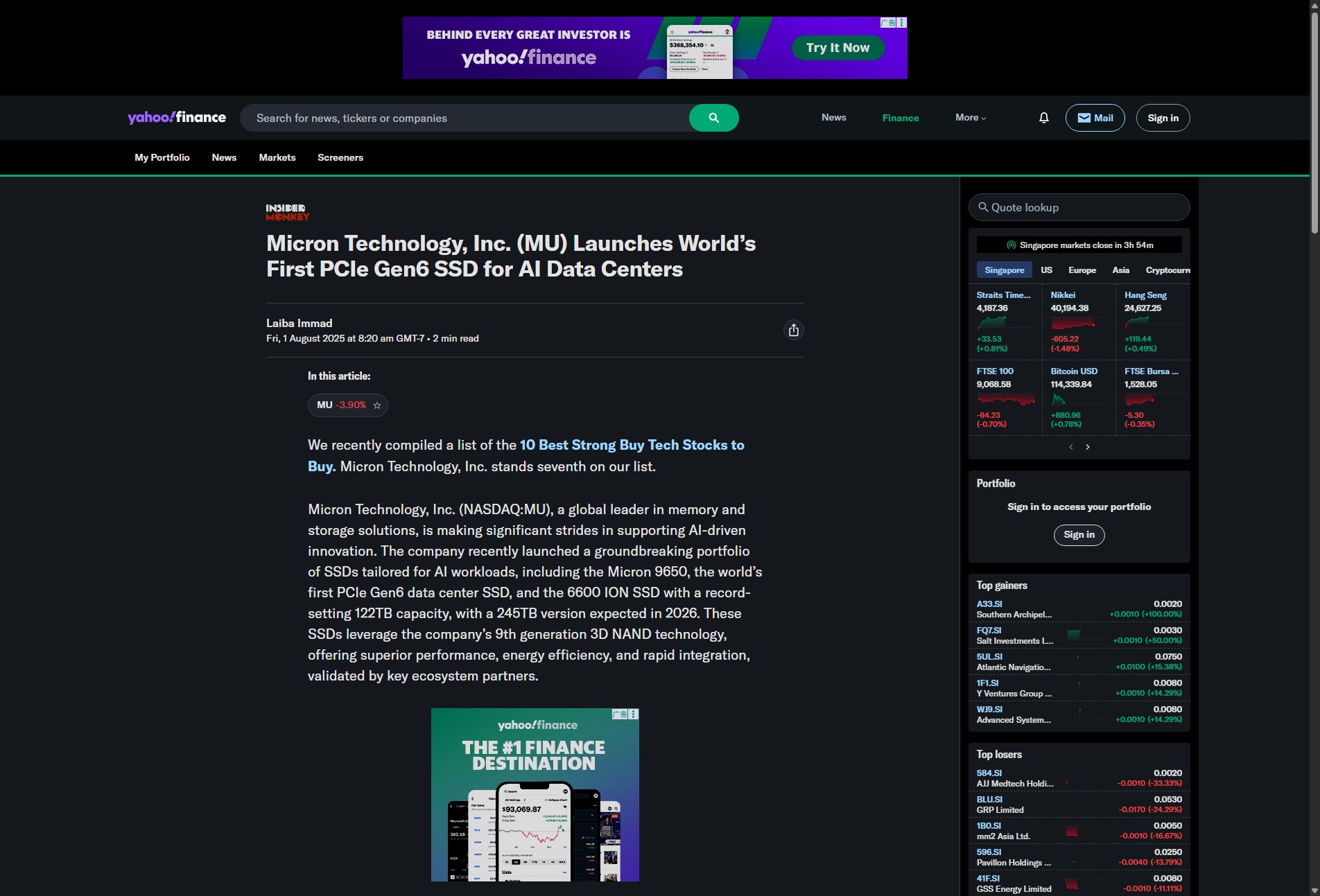
Task: Open the 596.SI top loser
Action: (x=1079, y=857)
